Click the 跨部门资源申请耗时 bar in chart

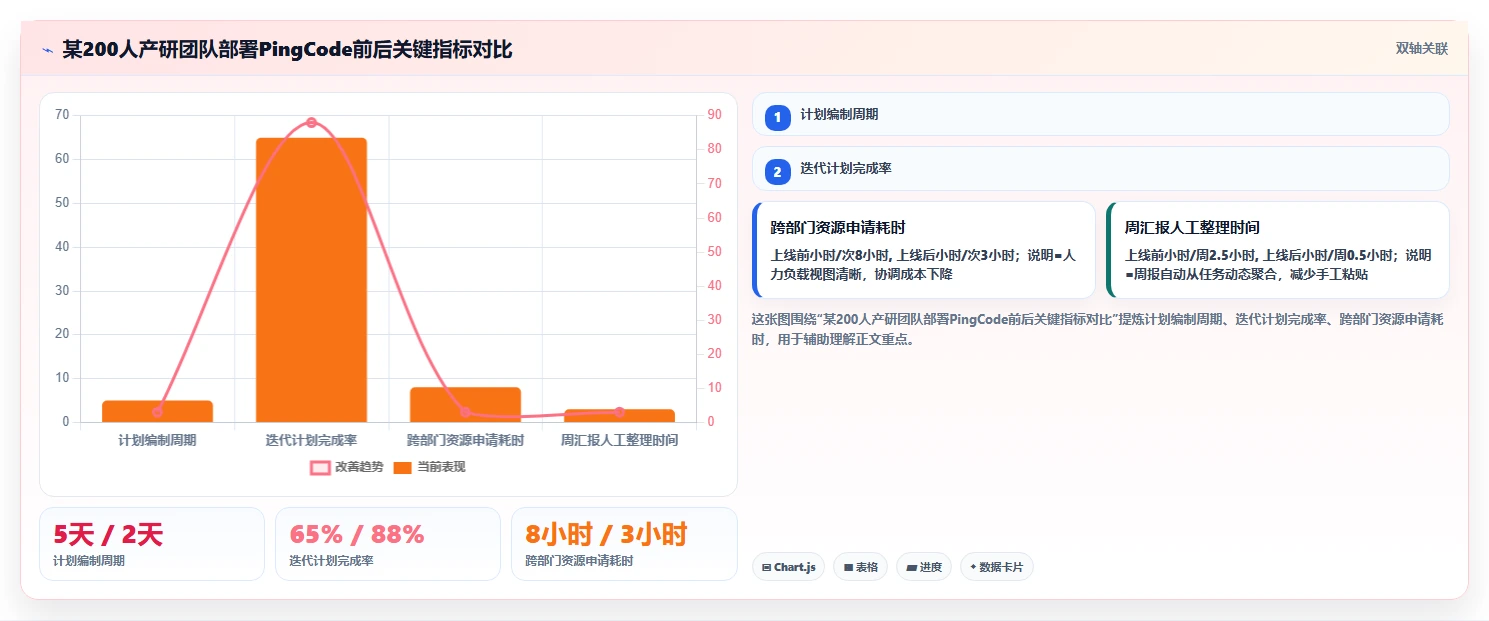[x=465, y=405]
